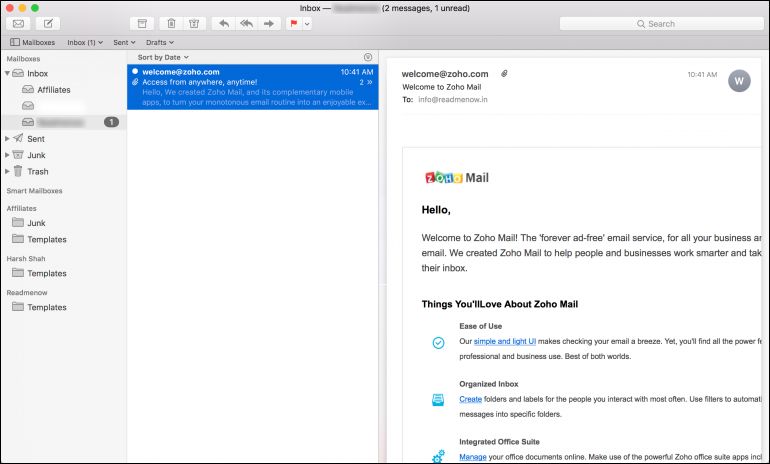Click the 'Smart Mailboxes' section header

[34, 191]
